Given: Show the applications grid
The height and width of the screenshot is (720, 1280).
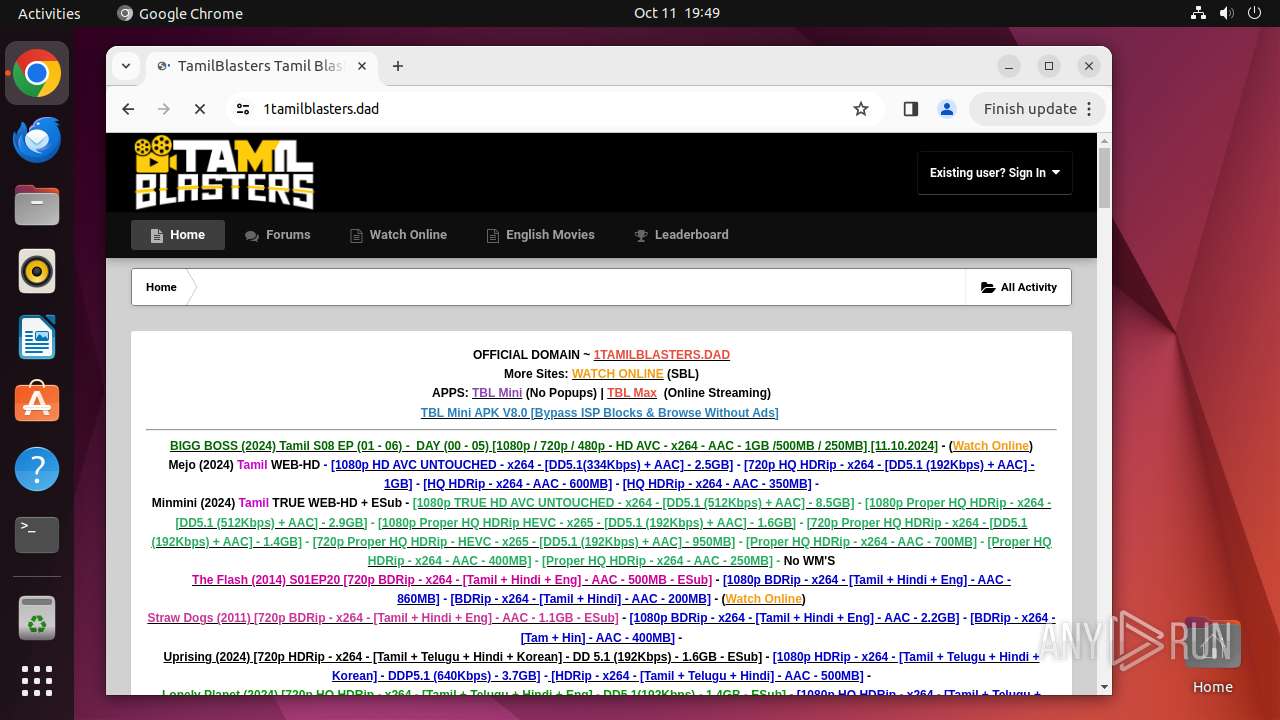Looking at the screenshot, I should tap(37, 681).
